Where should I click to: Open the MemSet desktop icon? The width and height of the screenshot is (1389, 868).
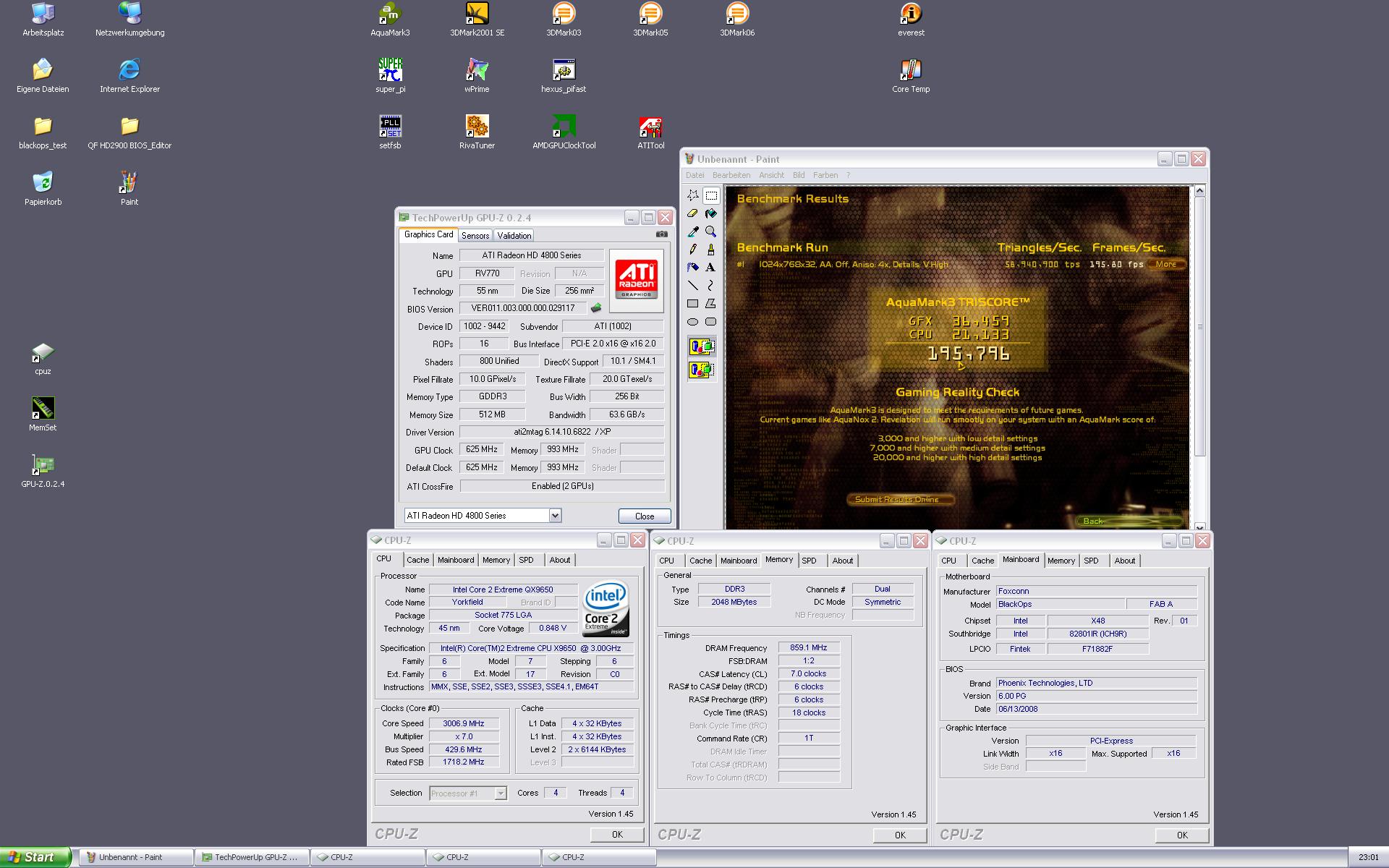[x=43, y=414]
